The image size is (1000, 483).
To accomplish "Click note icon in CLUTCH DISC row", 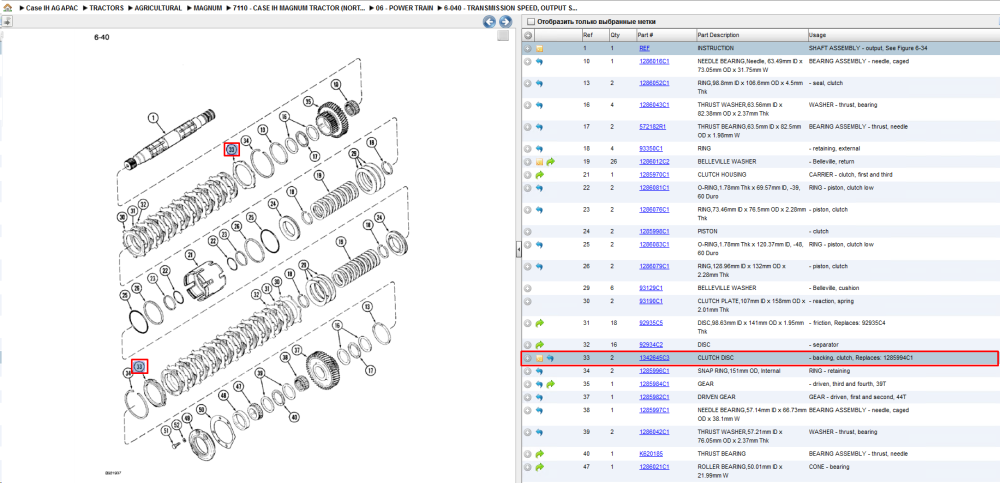I will [539, 359].
